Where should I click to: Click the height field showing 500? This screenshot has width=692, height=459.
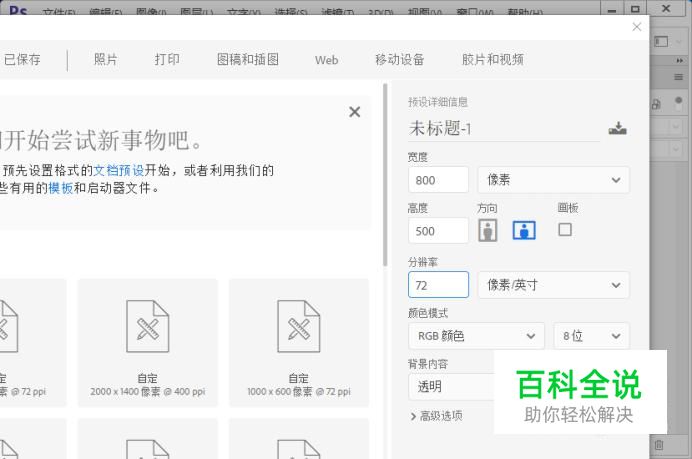click(438, 230)
